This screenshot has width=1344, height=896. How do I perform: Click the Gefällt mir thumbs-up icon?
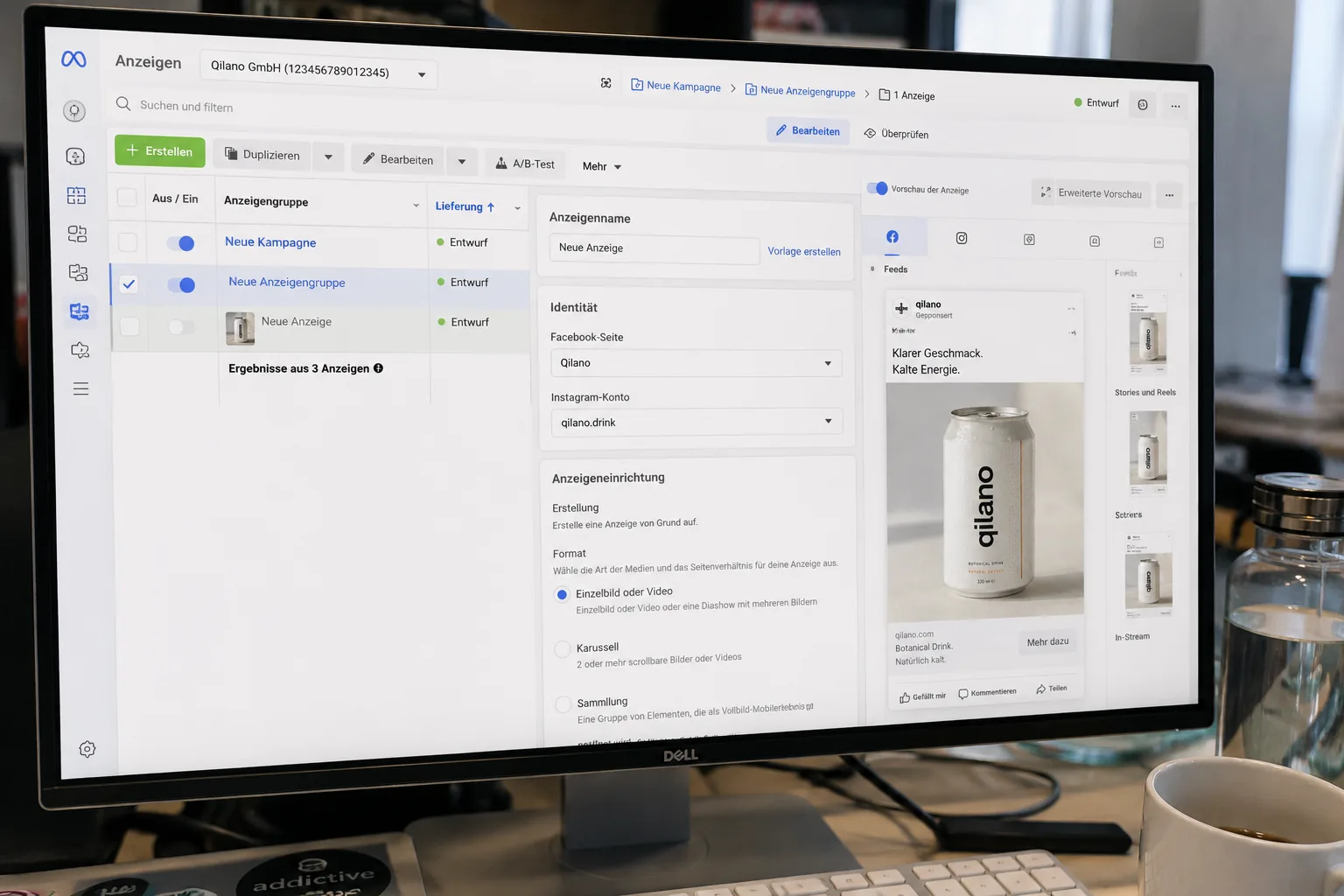coord(905,697)
